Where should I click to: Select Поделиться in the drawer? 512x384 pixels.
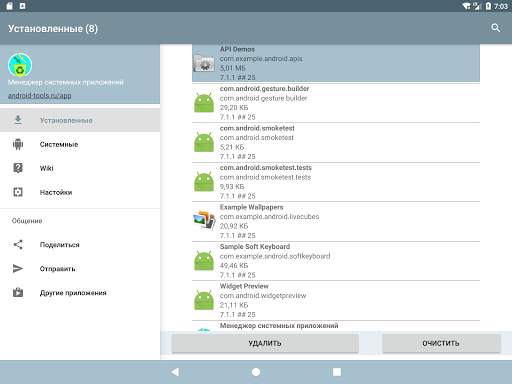coord(80,245)
